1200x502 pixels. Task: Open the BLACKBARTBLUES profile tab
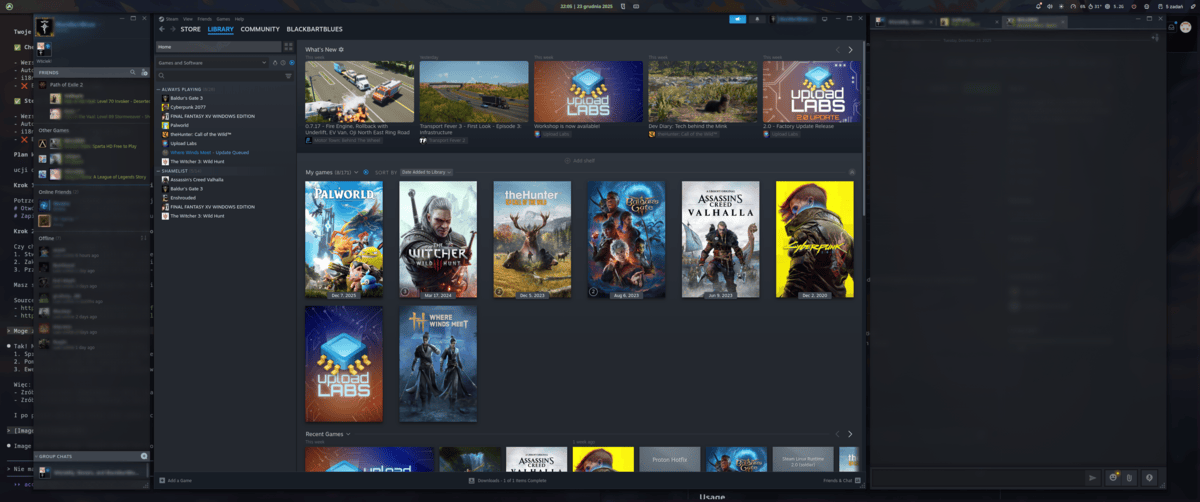(313, 29)
